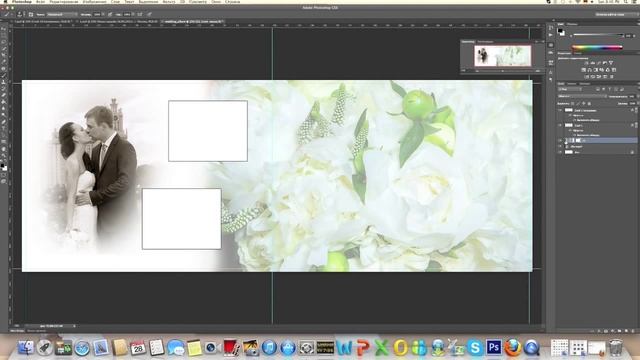The image size is (640, 360).
Task: Hide the Фон background layer
Action: (560, 152)
